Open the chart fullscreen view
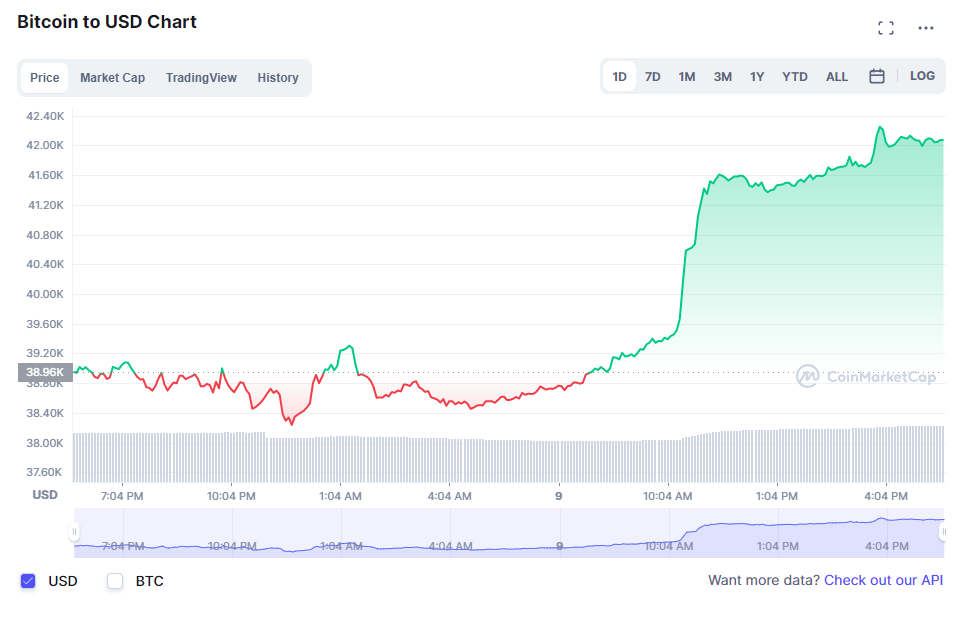958x619 pixels. (886, 27)
